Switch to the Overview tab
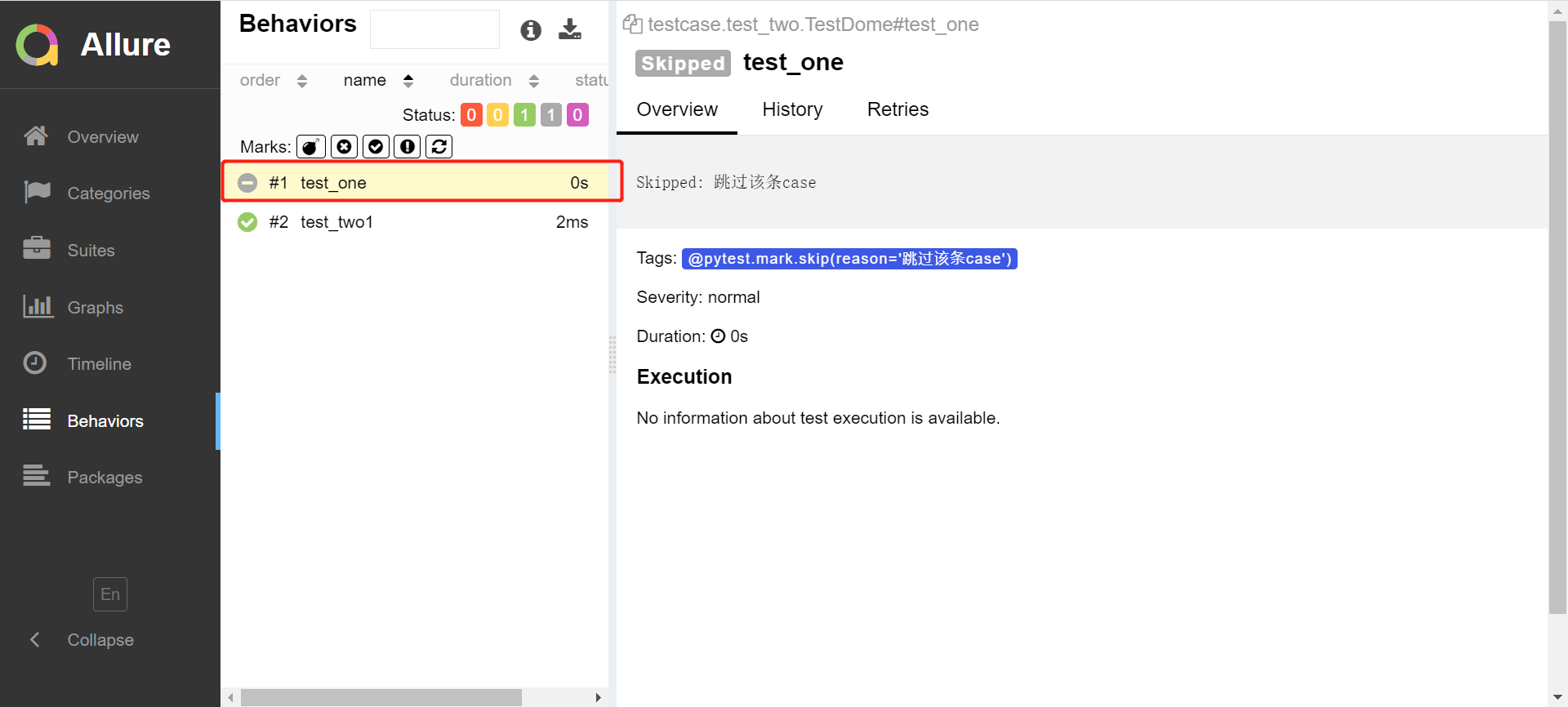 (x=677, y=109)
